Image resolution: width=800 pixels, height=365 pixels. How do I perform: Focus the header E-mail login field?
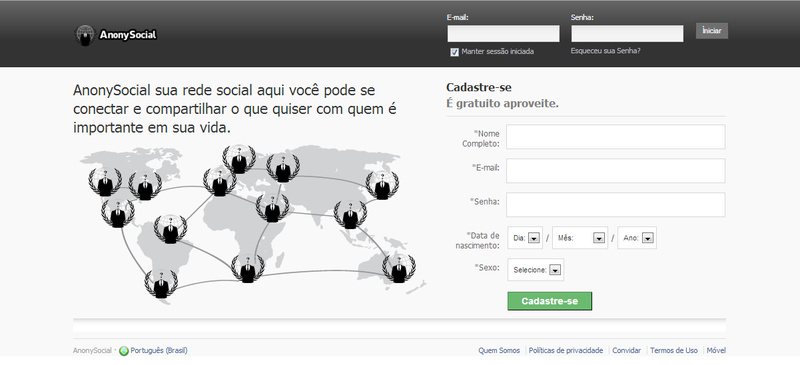pyautogui.click(x=504, y=34)
